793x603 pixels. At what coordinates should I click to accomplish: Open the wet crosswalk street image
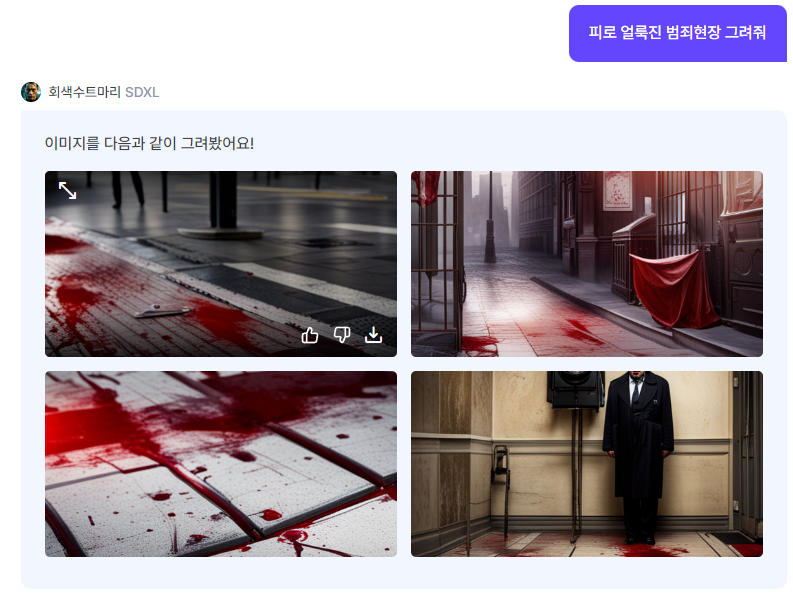click(221, 264)
